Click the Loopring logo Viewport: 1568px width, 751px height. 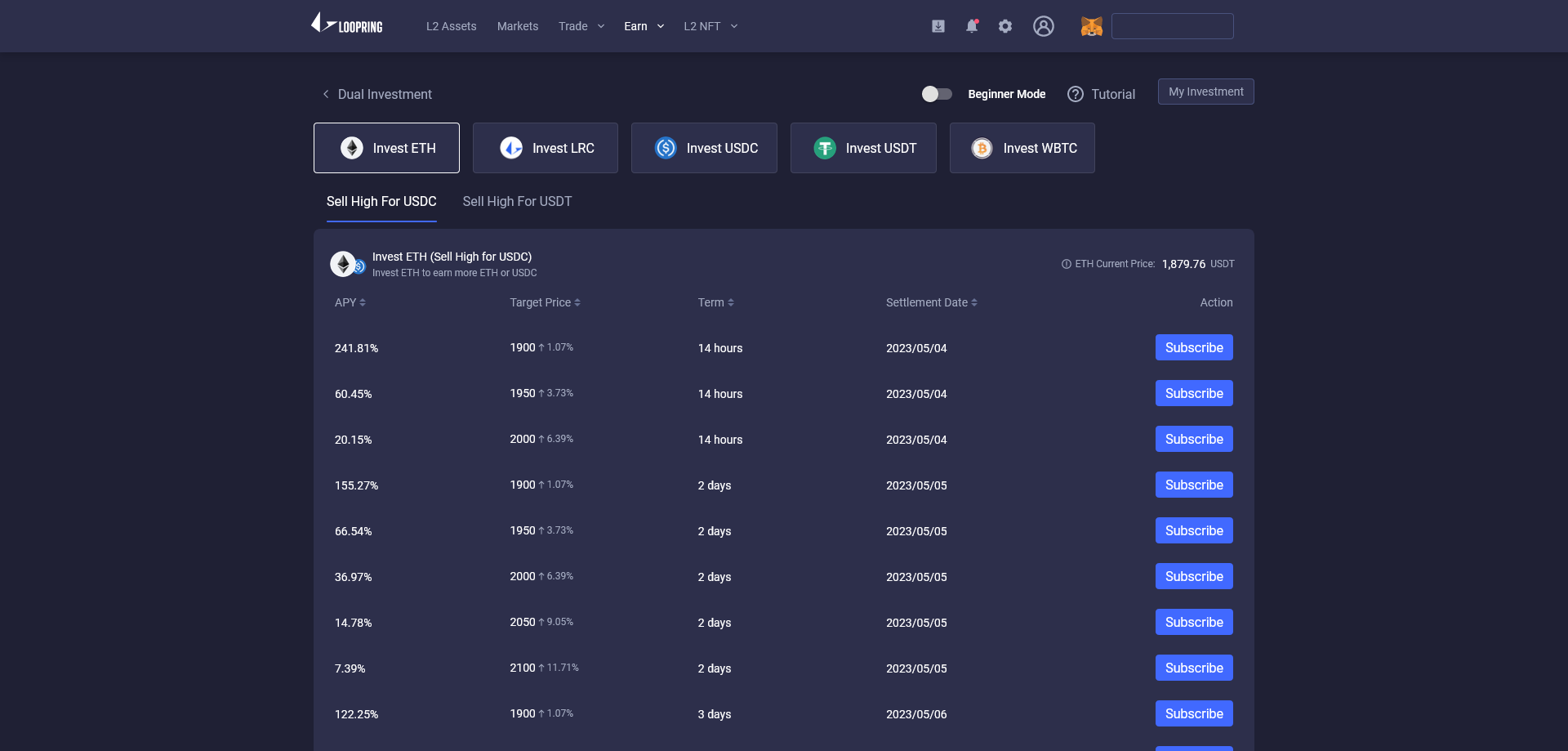pos(347,25)
